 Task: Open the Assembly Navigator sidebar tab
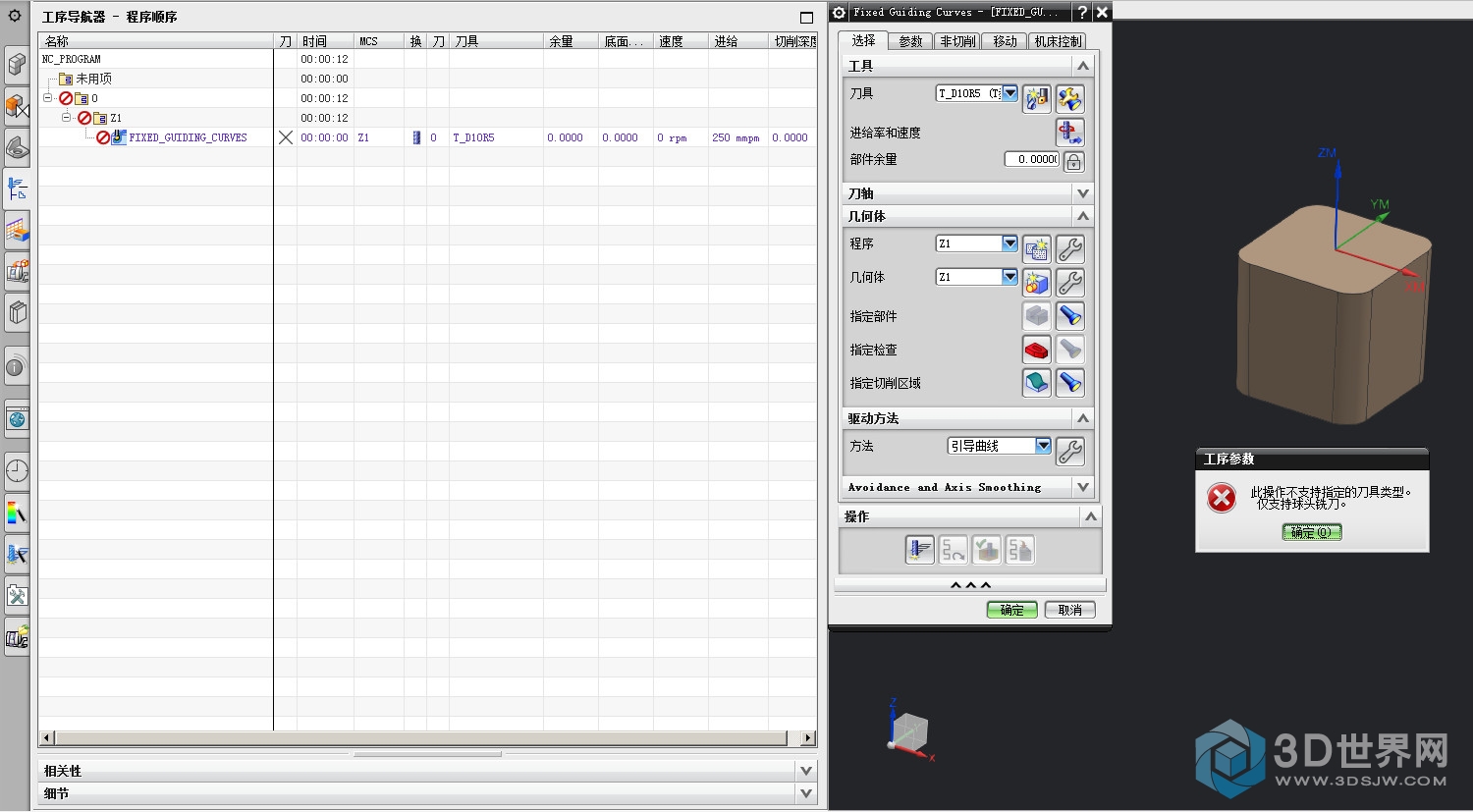coord(17,65)
